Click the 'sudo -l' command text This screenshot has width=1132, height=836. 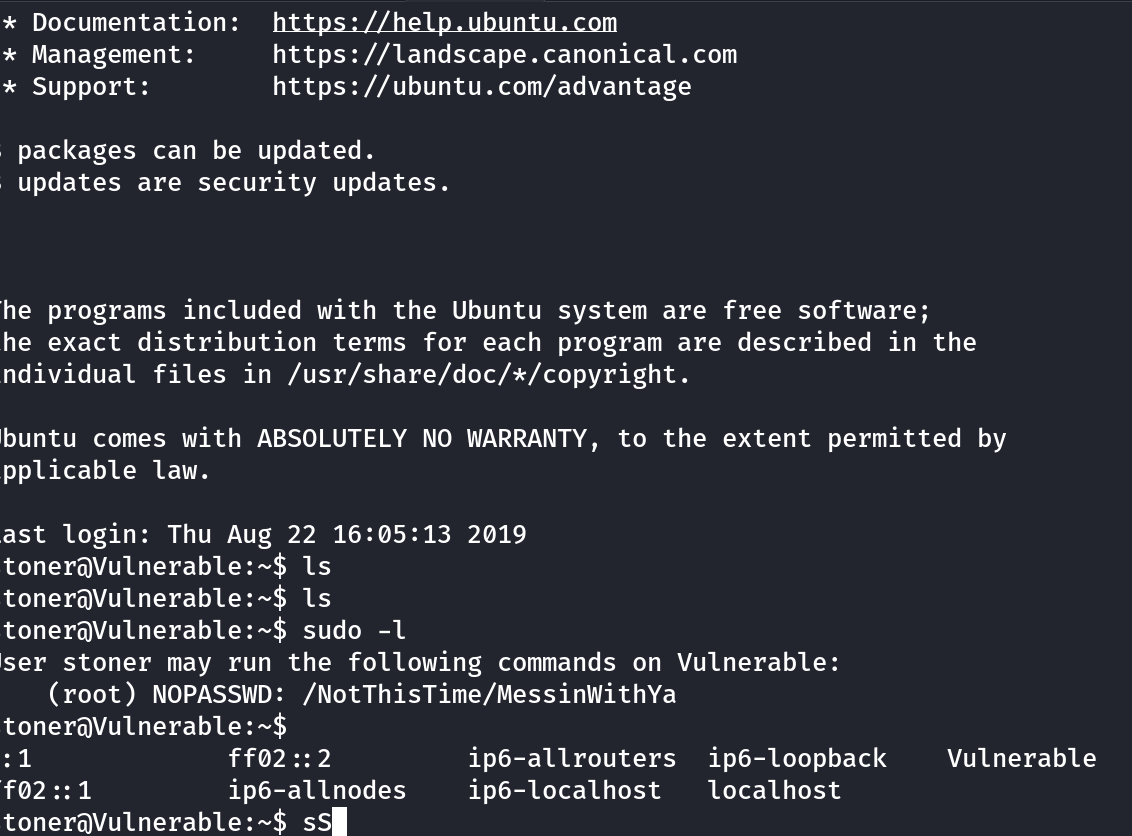pos(354,630)
